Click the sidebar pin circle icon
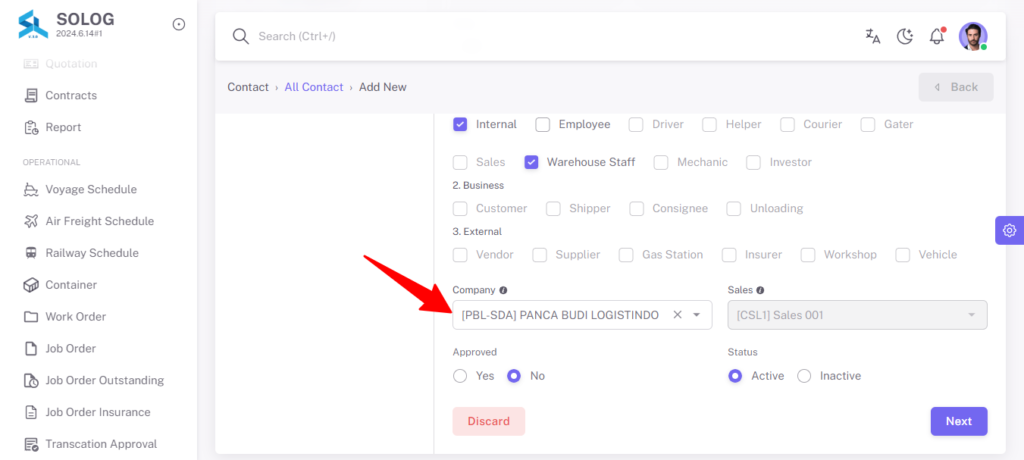 pos(178,24)
